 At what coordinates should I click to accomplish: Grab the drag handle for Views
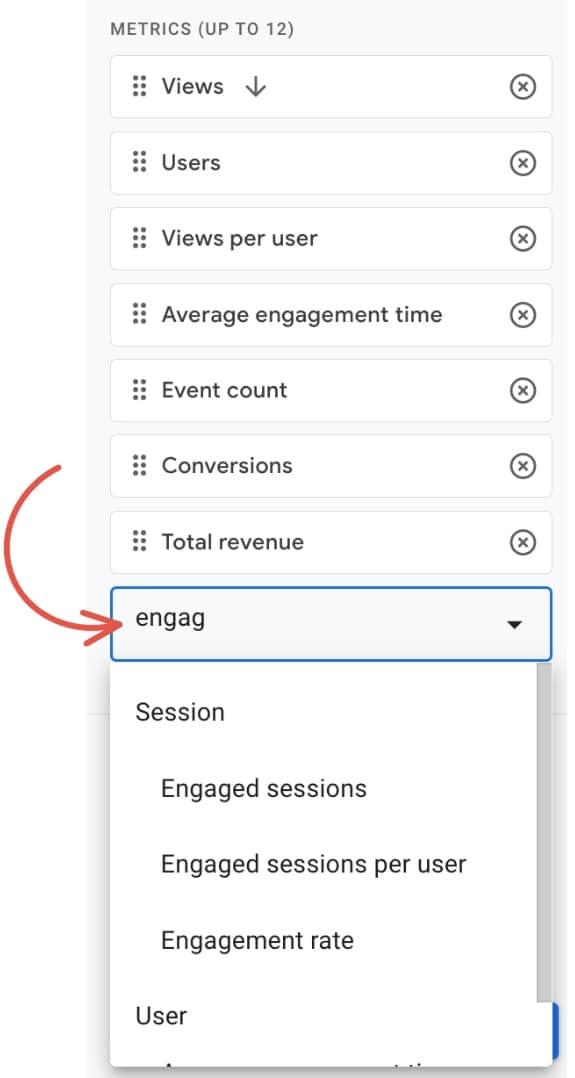coord(140,87)
